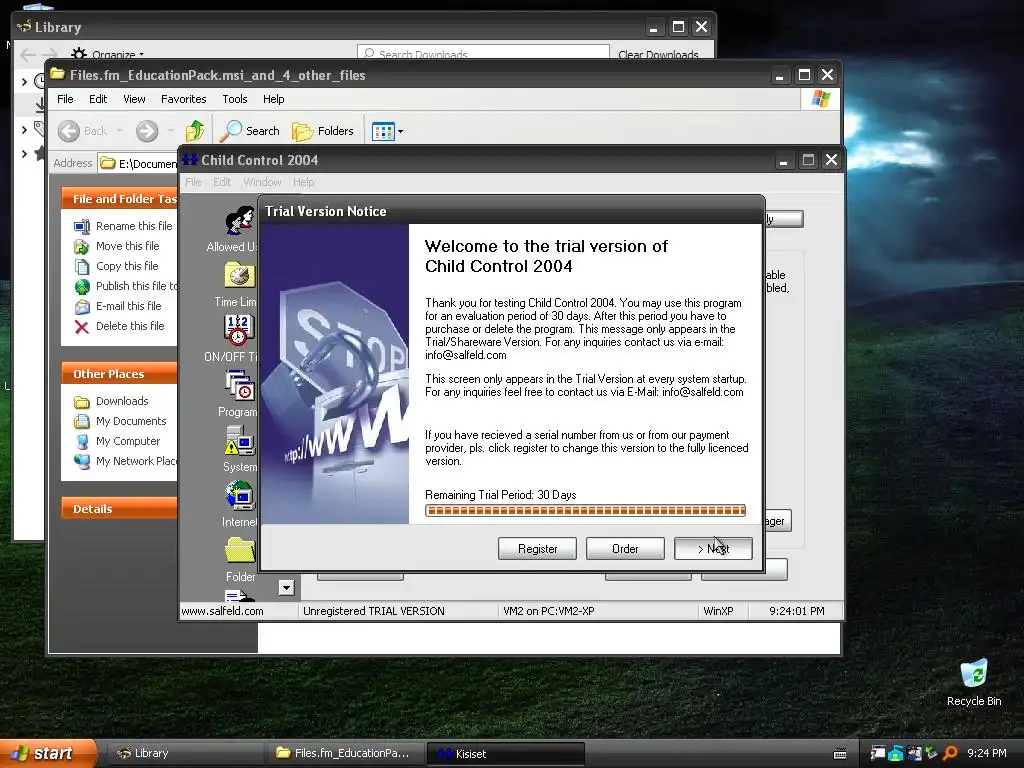The width and height of the screenshot is (1024, 768).
Task: Click the Organize gear in Library window
Action: click(x=79, y=54)
